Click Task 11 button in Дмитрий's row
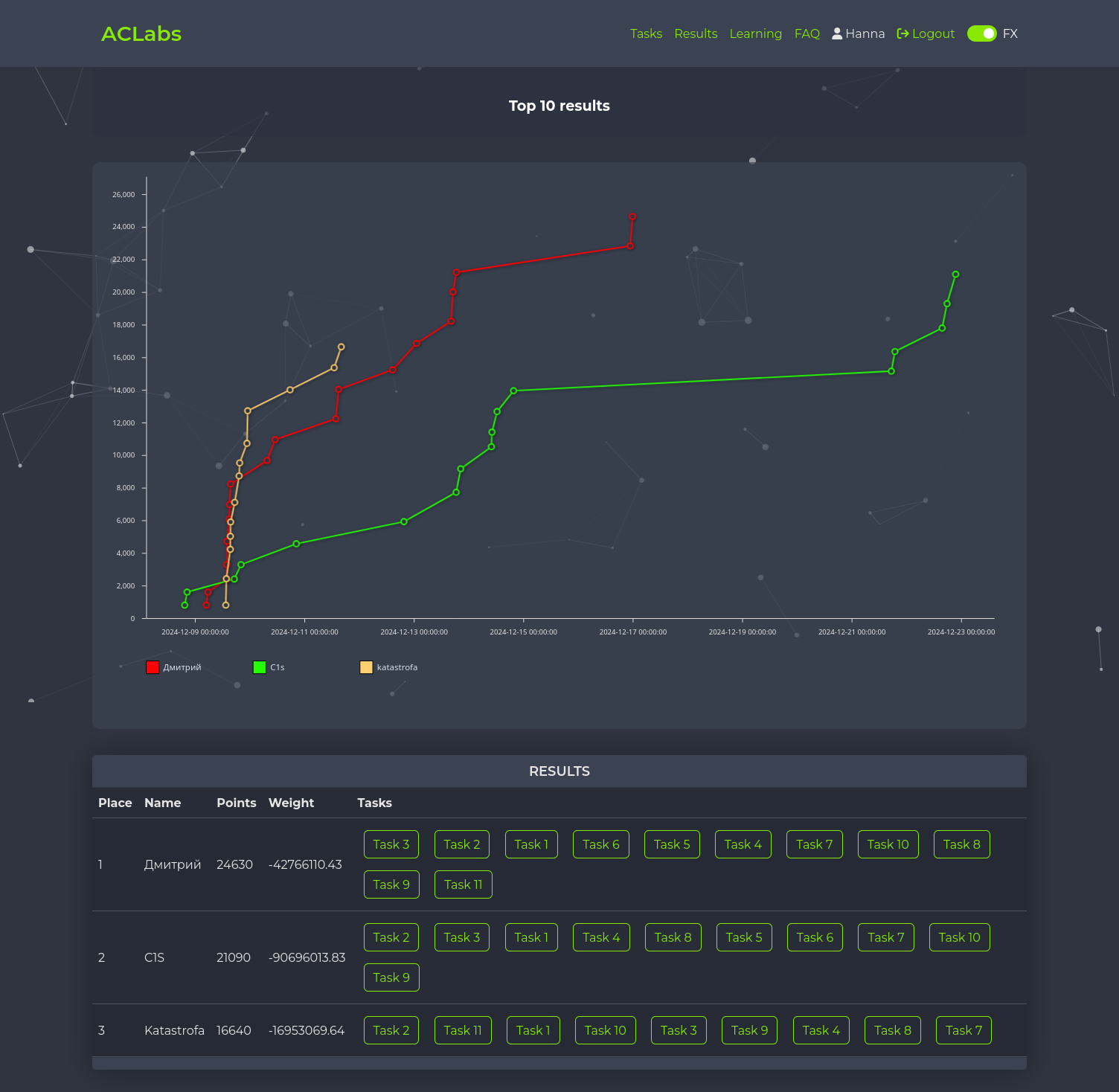Screen dimensions: 1119x1092 [x=463, y=884]
